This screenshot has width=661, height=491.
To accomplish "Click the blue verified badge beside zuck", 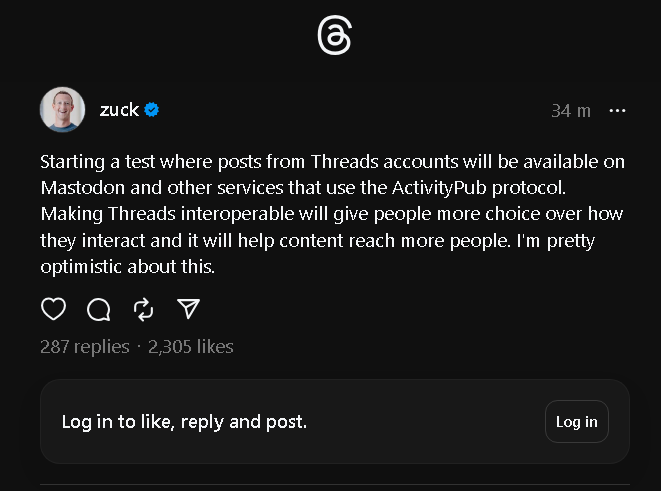I will coord(152,110).
